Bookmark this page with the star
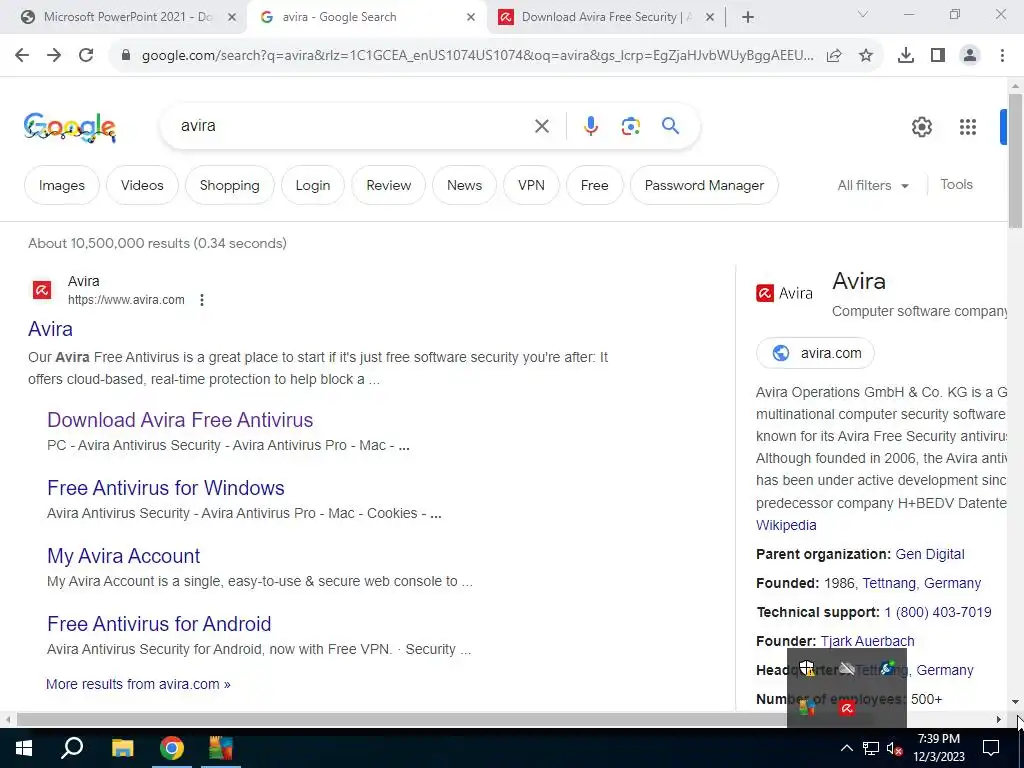This screenshot has height=768, width=1024. tap(866, 56)
